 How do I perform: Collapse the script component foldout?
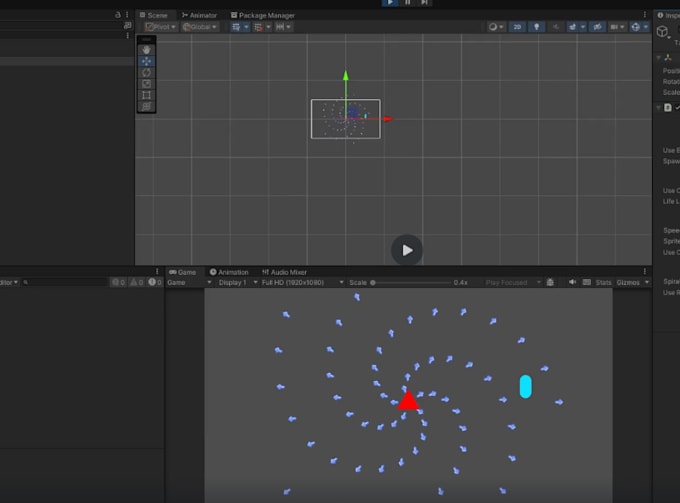tap(659, 108)
